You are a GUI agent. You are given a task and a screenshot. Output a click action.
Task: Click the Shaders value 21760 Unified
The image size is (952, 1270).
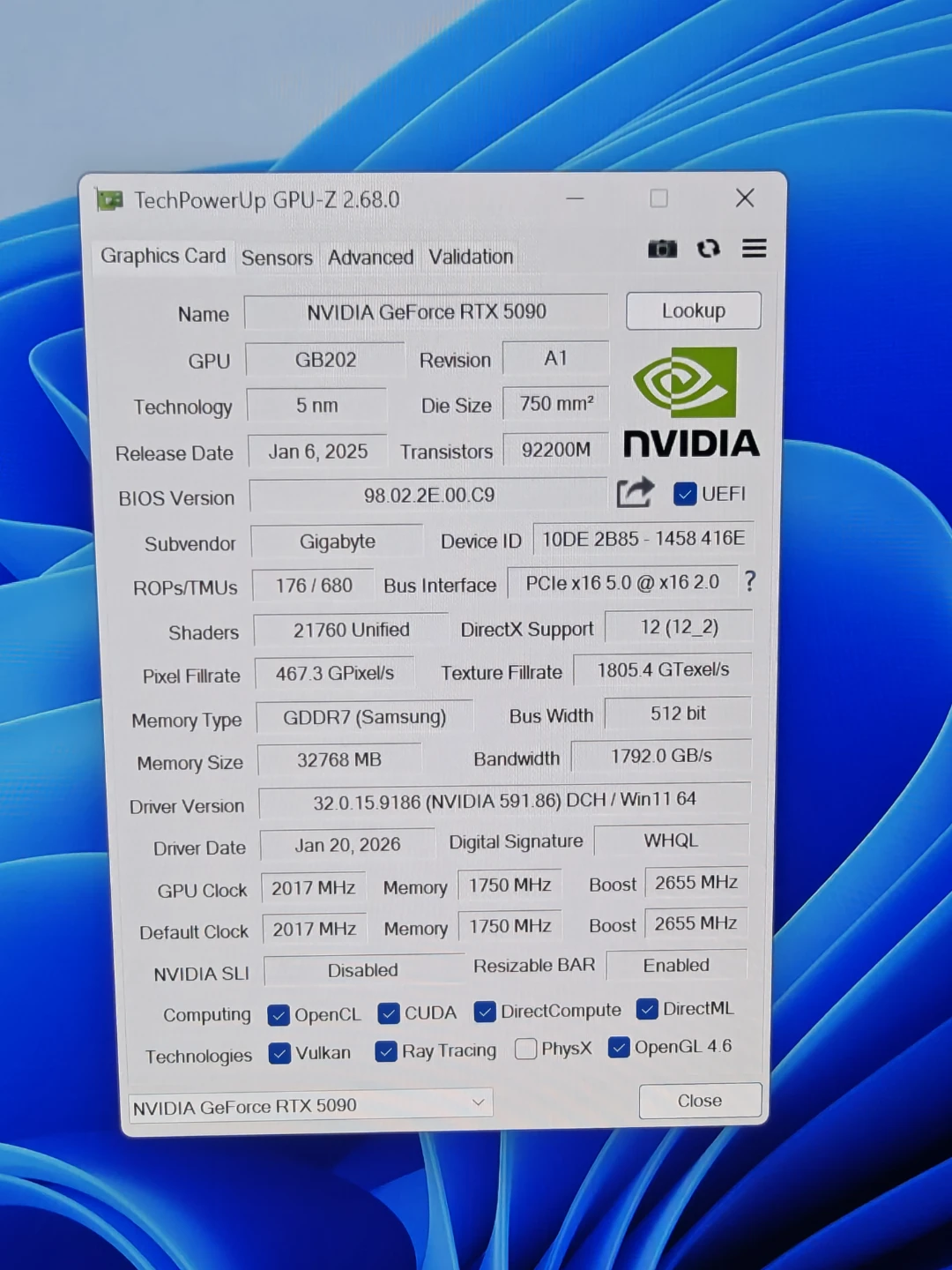(x=352, y=630)
